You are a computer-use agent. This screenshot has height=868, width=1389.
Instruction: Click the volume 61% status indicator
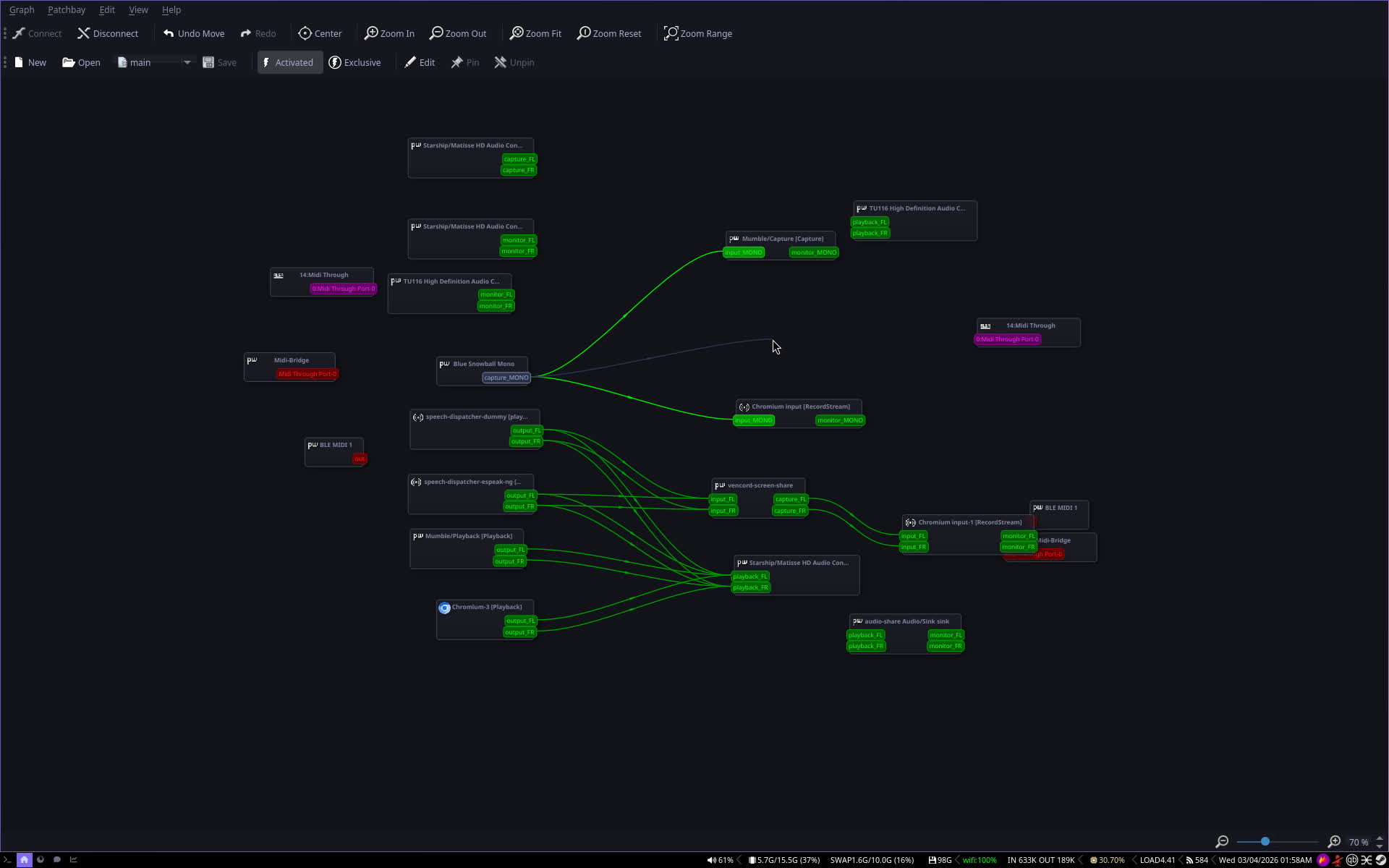[x=720, y=860]
